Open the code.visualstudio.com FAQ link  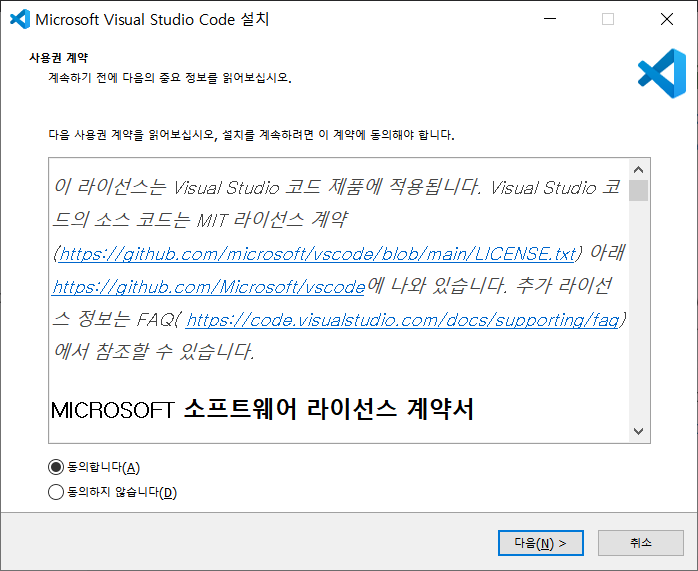click(402, 320)
